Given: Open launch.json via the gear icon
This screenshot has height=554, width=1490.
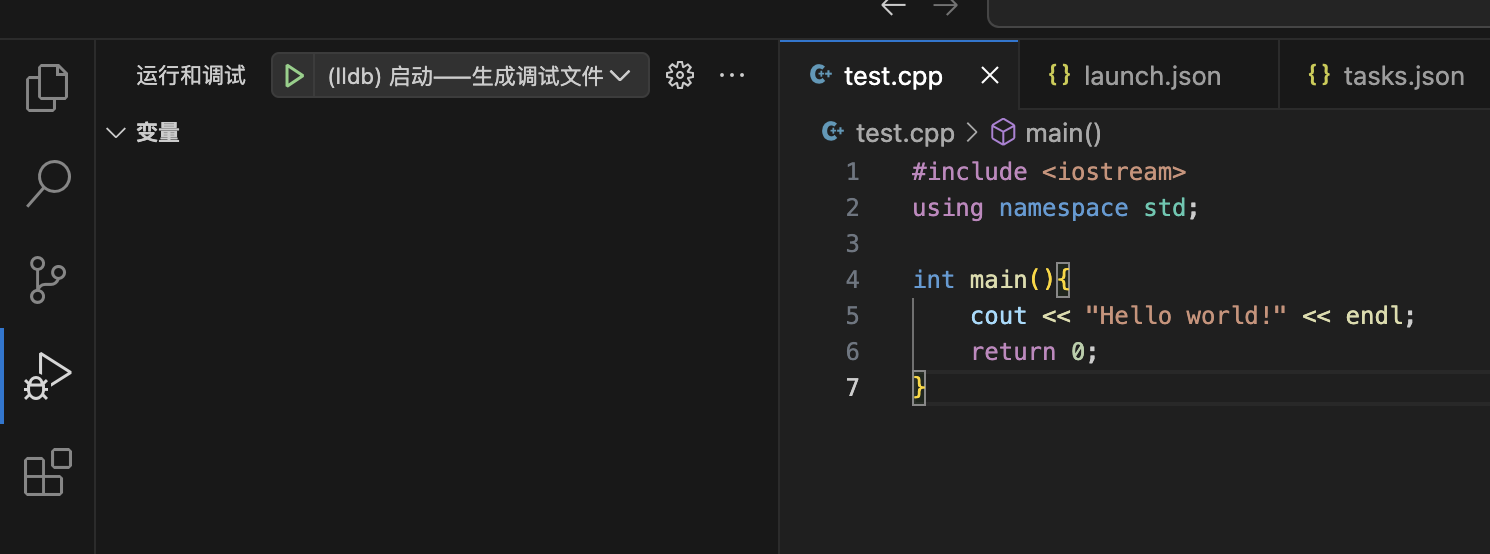Looking at the screenshot, I should pyautogui.click(x=680, y=76).
